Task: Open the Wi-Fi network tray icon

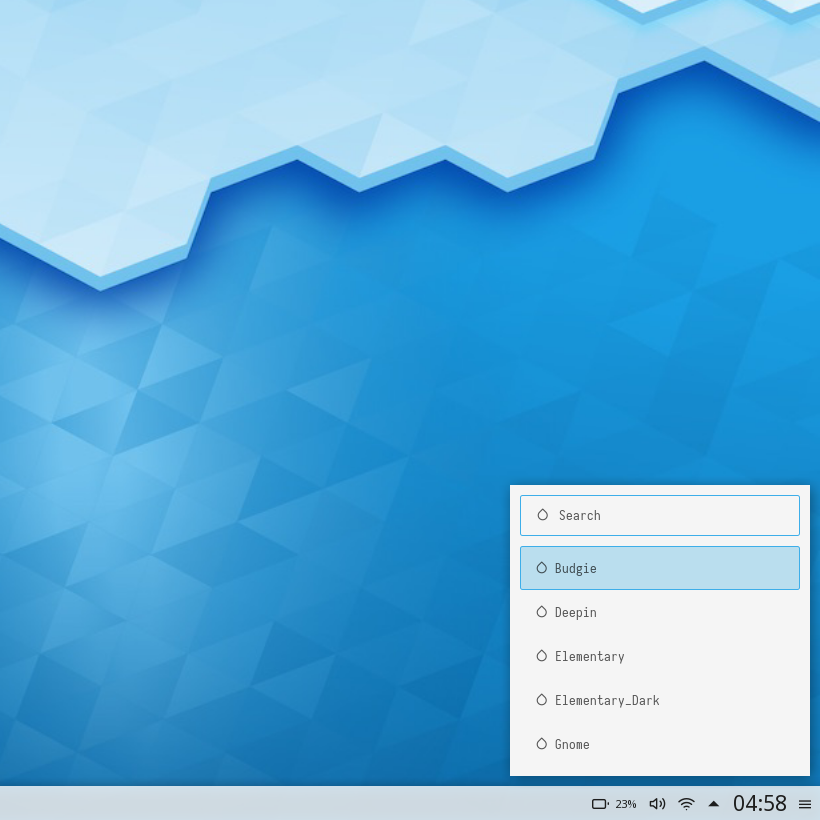Action: (x=686, y=804)
